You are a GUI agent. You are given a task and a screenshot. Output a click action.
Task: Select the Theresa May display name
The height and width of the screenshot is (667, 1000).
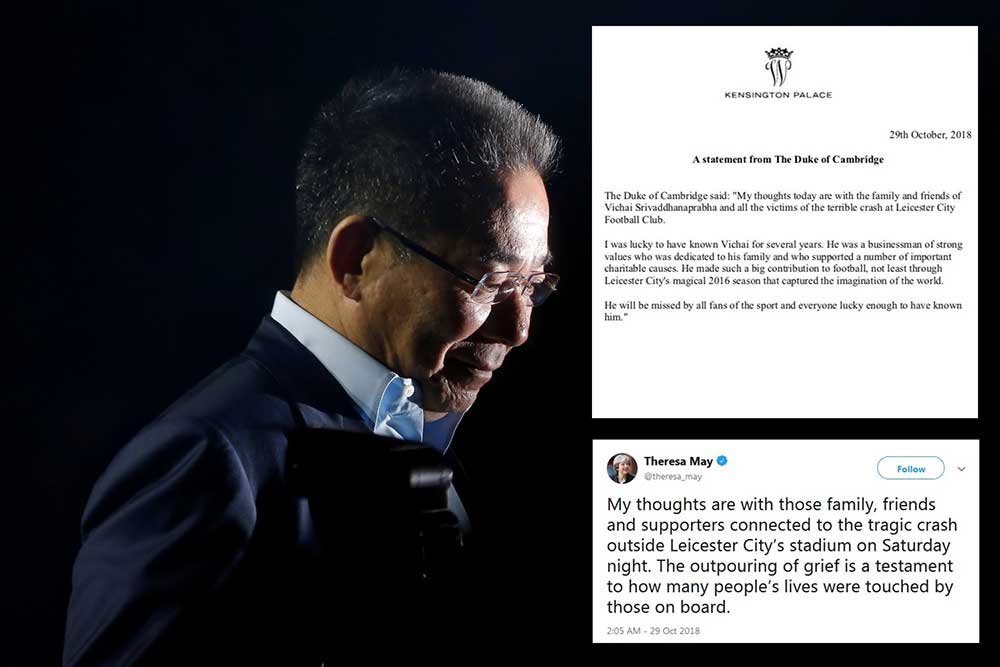tap(678, 460)
